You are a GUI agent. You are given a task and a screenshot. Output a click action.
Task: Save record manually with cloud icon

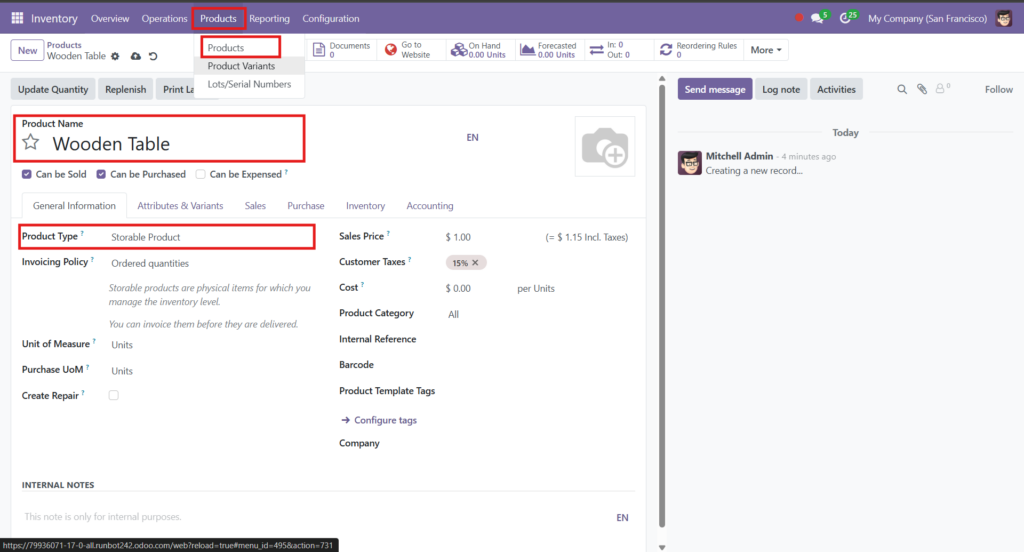pos(135,56)
